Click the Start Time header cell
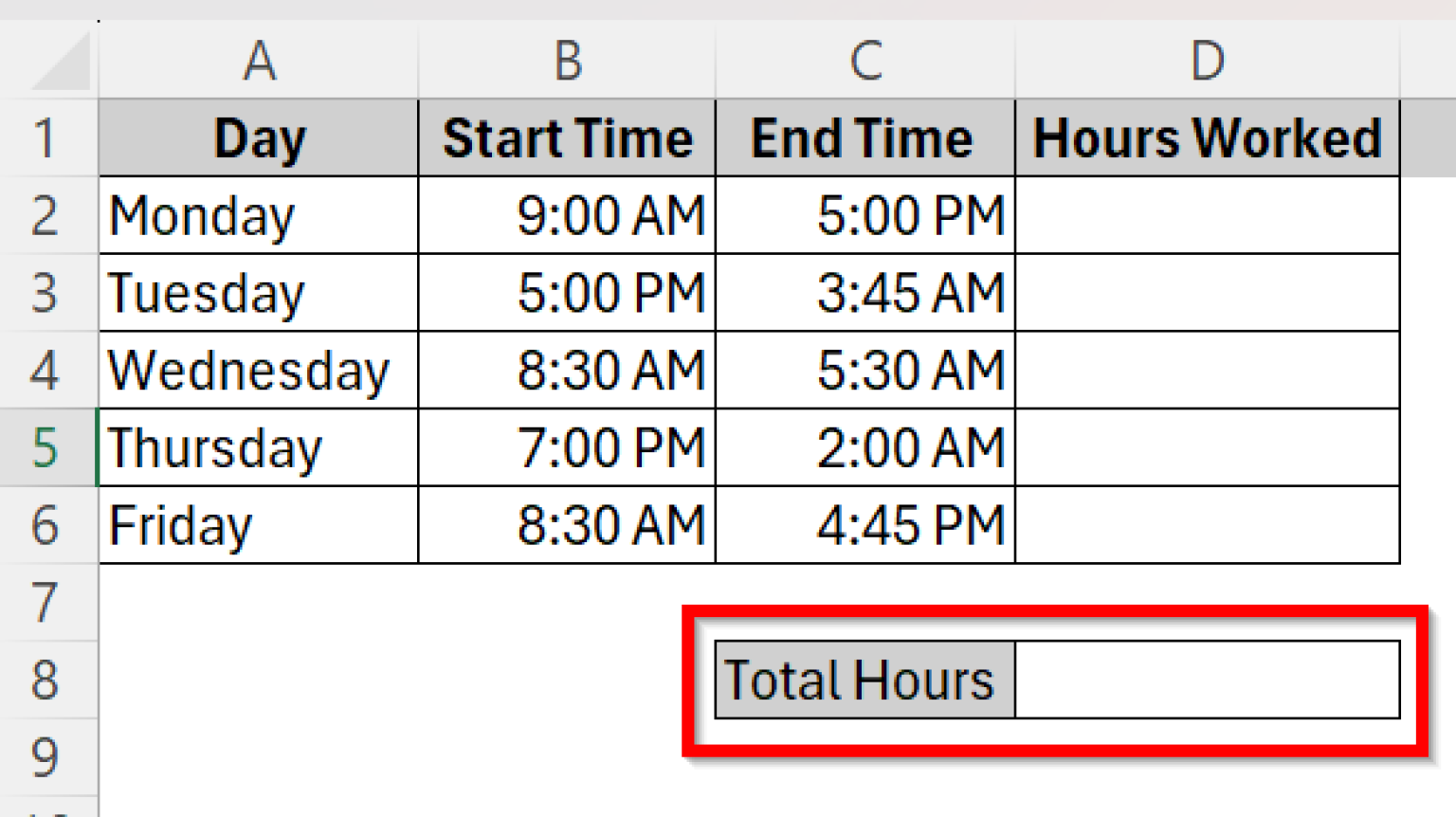This screenshot has height=817, width=1456. click(566, 137)
